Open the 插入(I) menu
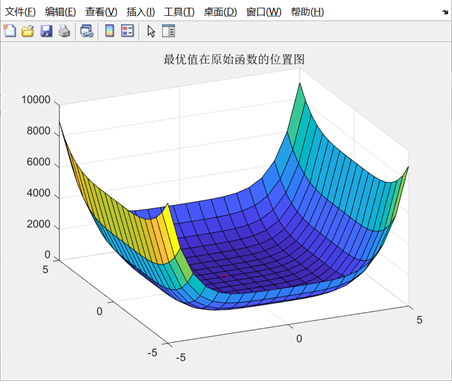The height and width of the screenshot is (385, 452). [141, 12]
